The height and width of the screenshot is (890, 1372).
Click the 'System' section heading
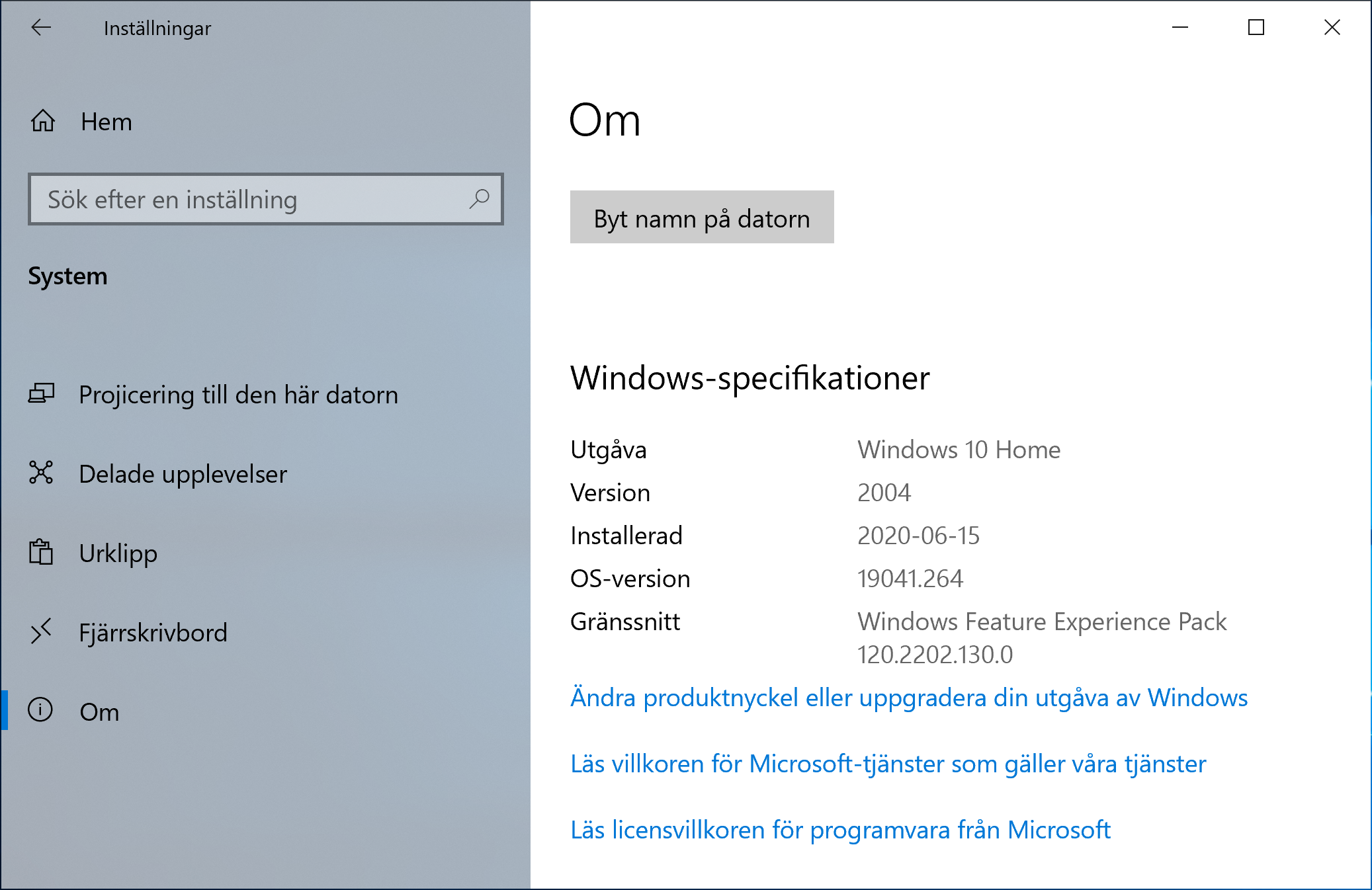(68, 276)
